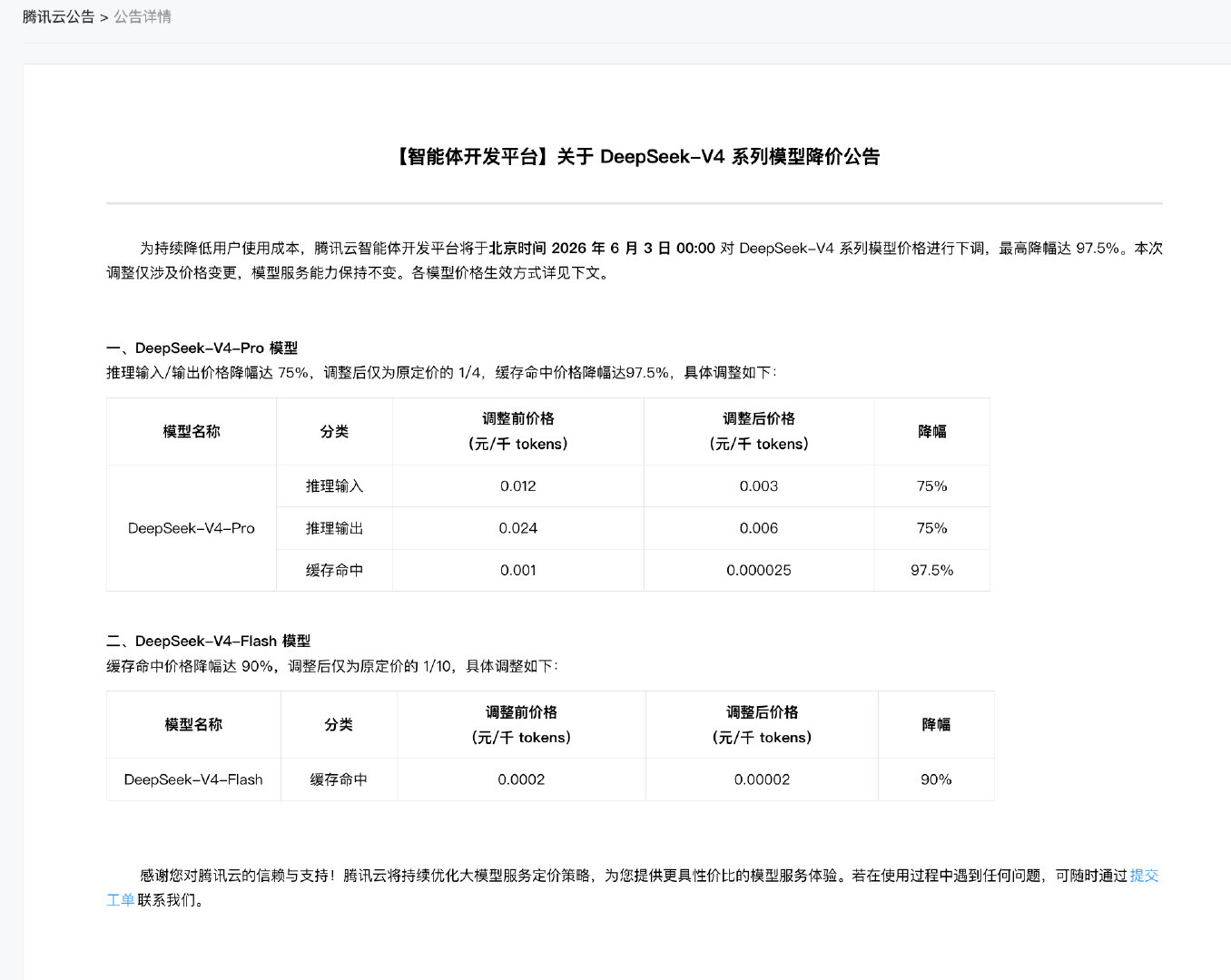The image size is (1231, 980).
Task: Click the 分类 header in the Flash table
Action: (x=339, y=725)
